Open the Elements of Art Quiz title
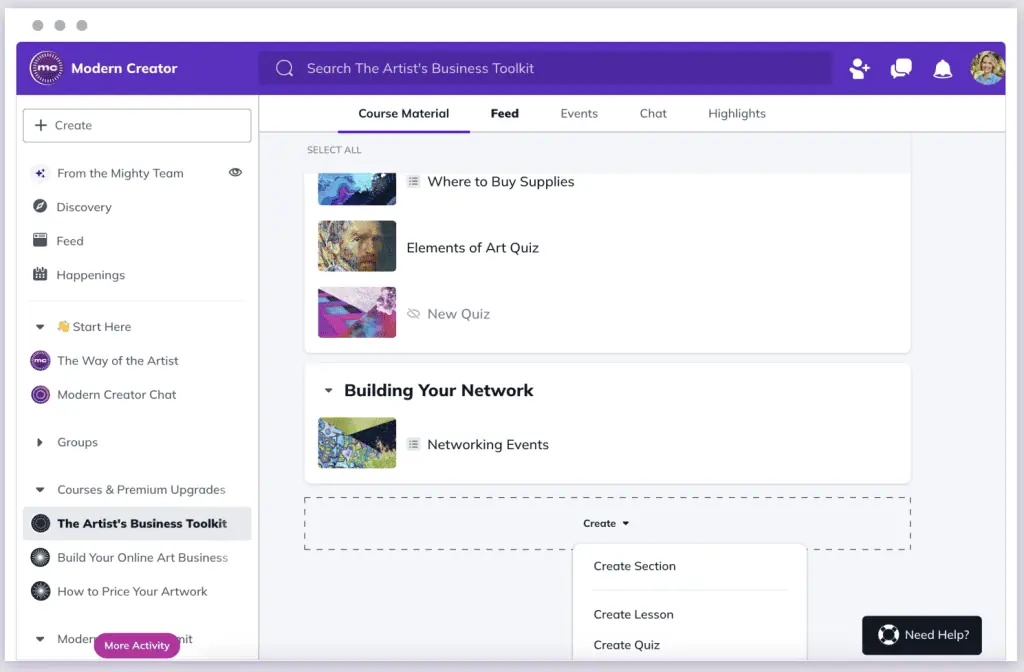The height and width of the screenshot is (672, 1024). coord(472,248)
